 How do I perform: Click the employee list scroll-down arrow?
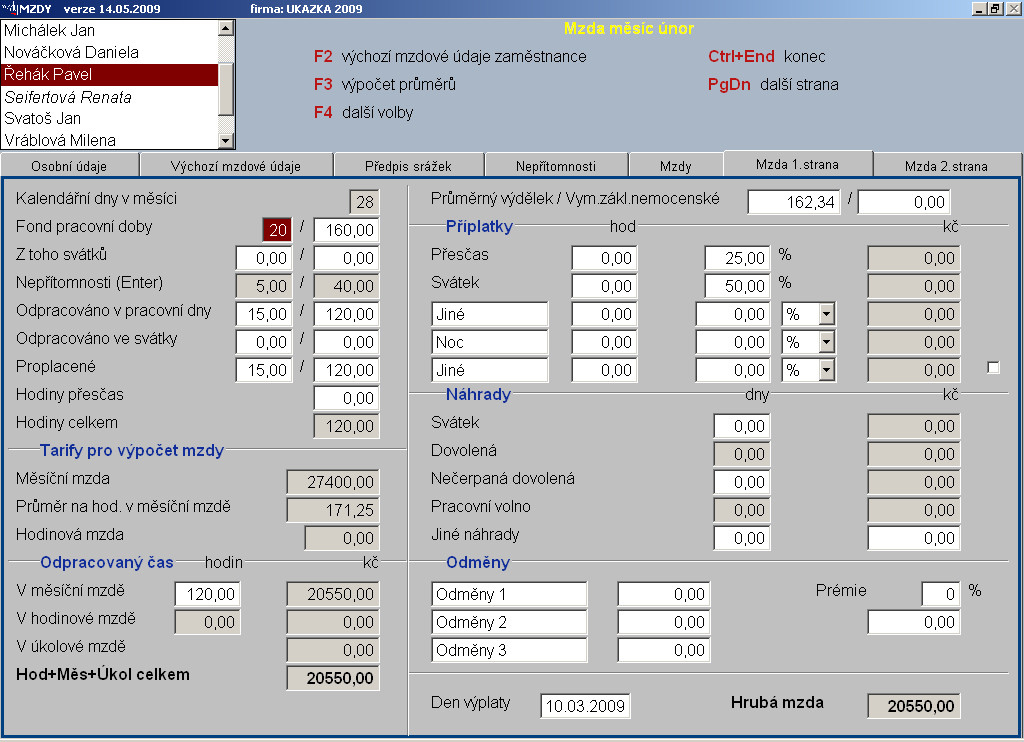225,140
